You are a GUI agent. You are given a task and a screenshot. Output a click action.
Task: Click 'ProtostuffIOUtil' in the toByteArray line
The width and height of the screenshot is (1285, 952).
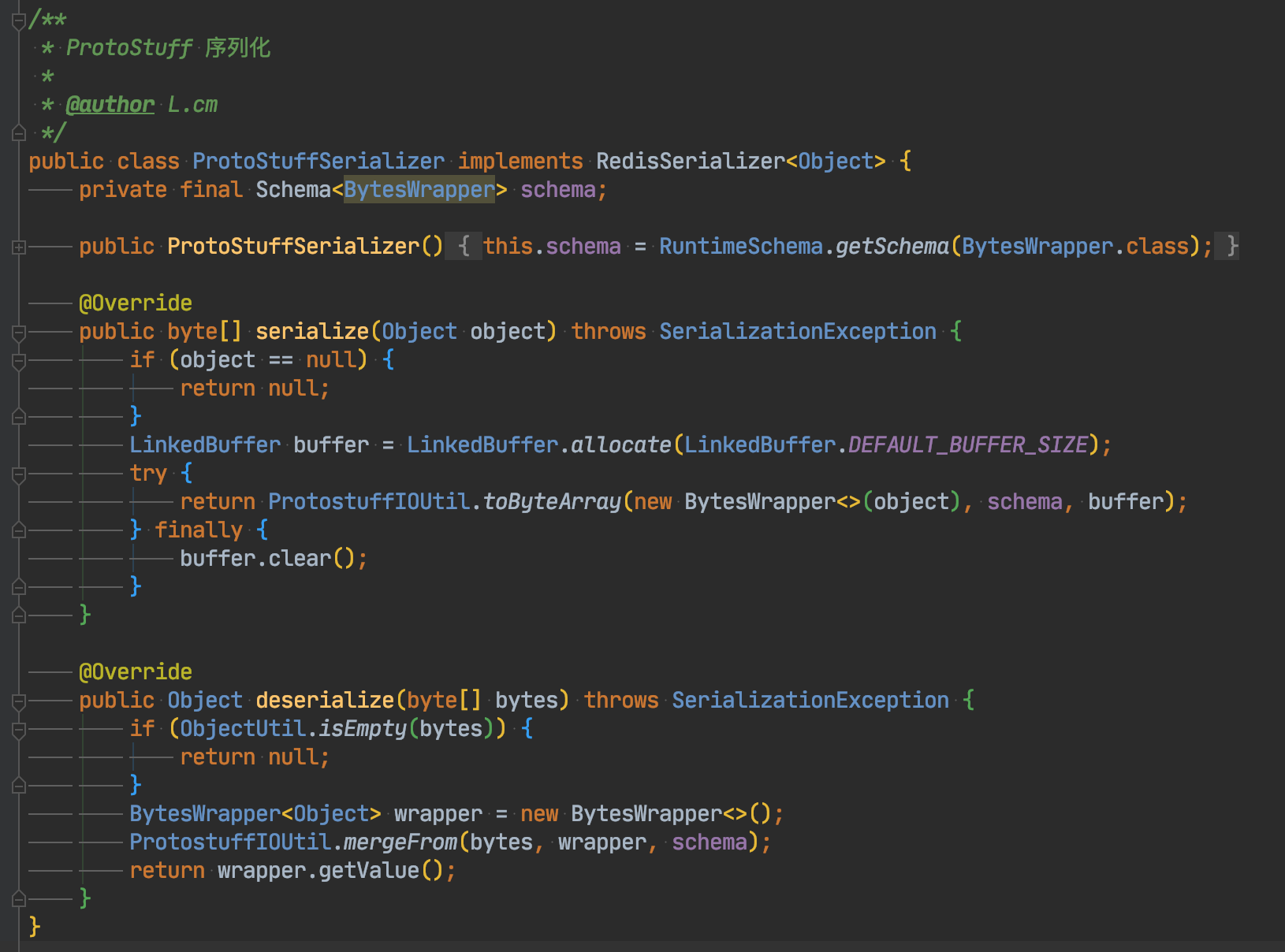(x=369, y=501)
